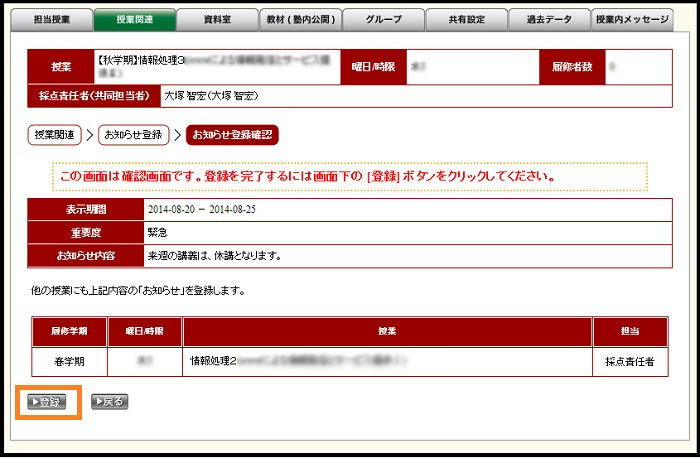Switch to the 過去データ tab

[549, 19]
